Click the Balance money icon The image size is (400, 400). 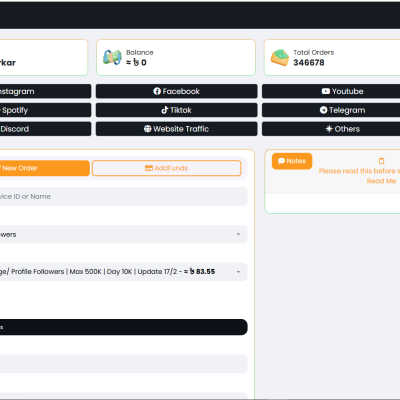[112, 57]
